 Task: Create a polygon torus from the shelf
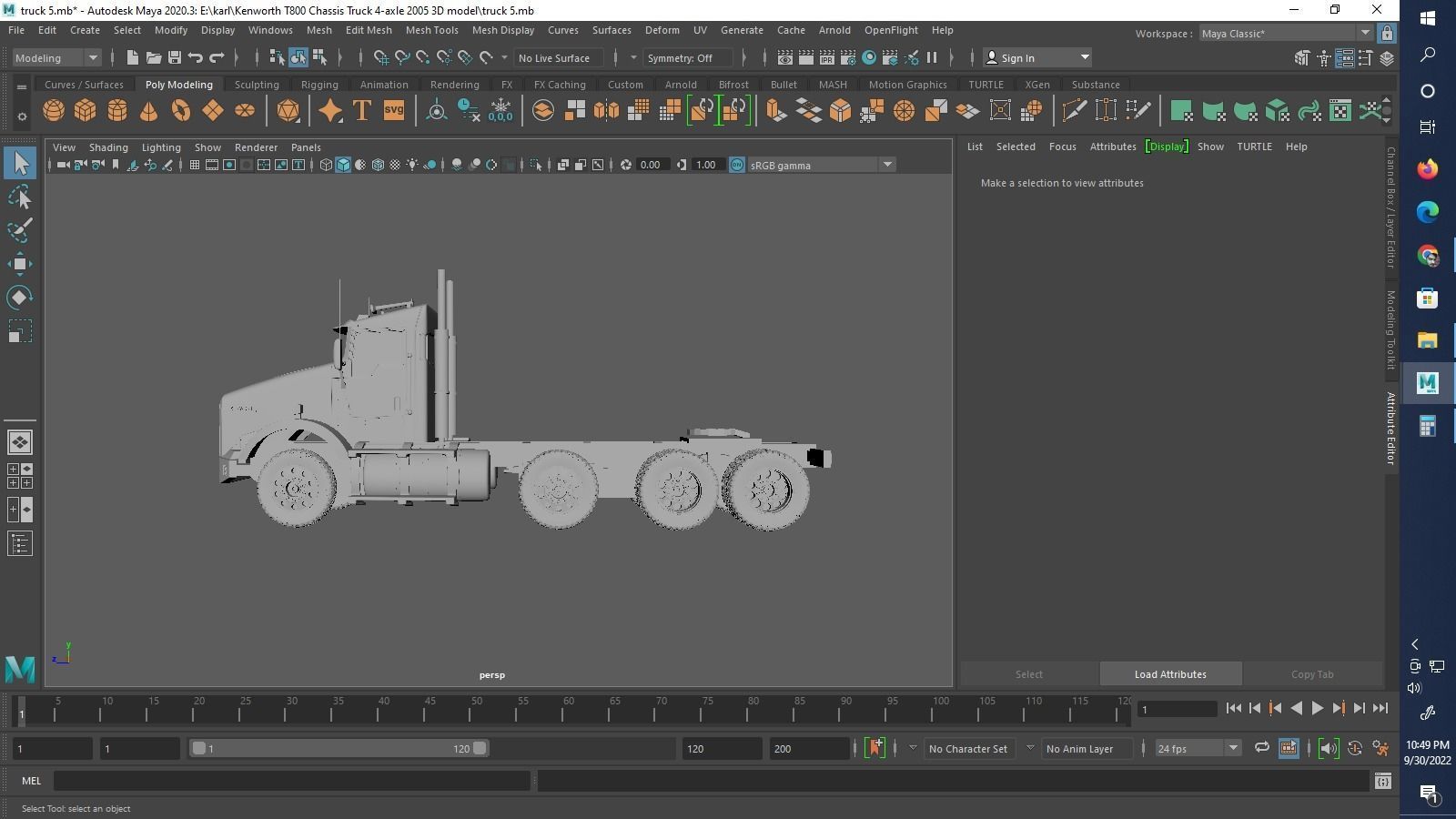(181, 111)
